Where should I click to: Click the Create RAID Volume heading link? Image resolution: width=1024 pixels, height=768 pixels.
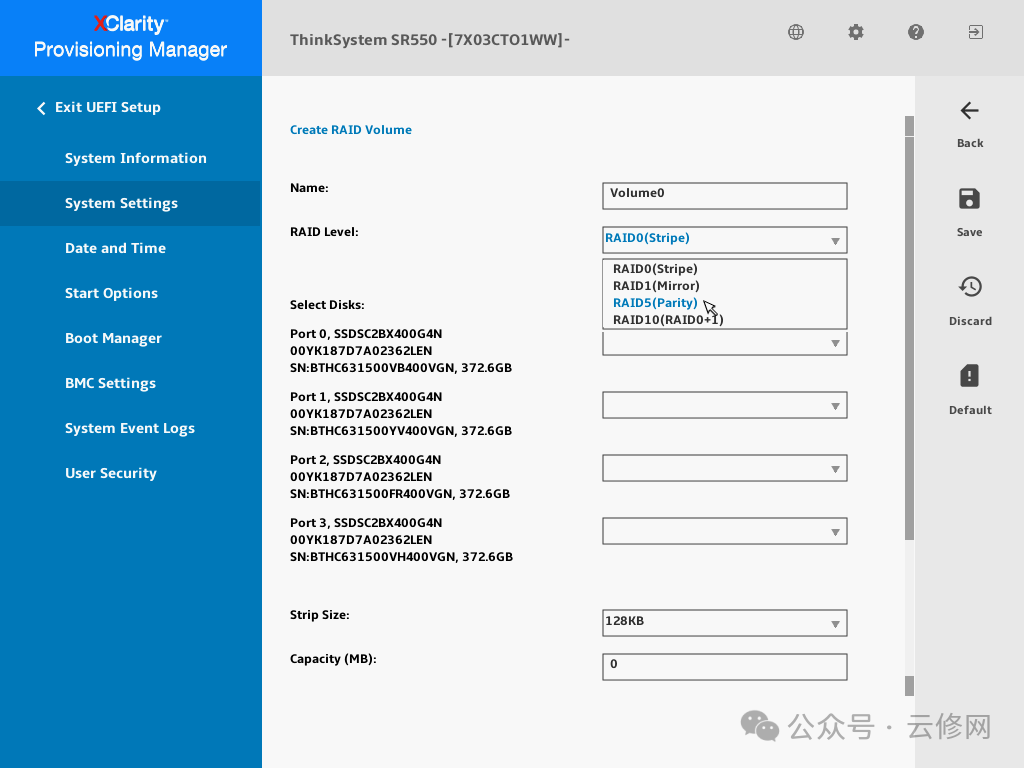tap(351, 129)
